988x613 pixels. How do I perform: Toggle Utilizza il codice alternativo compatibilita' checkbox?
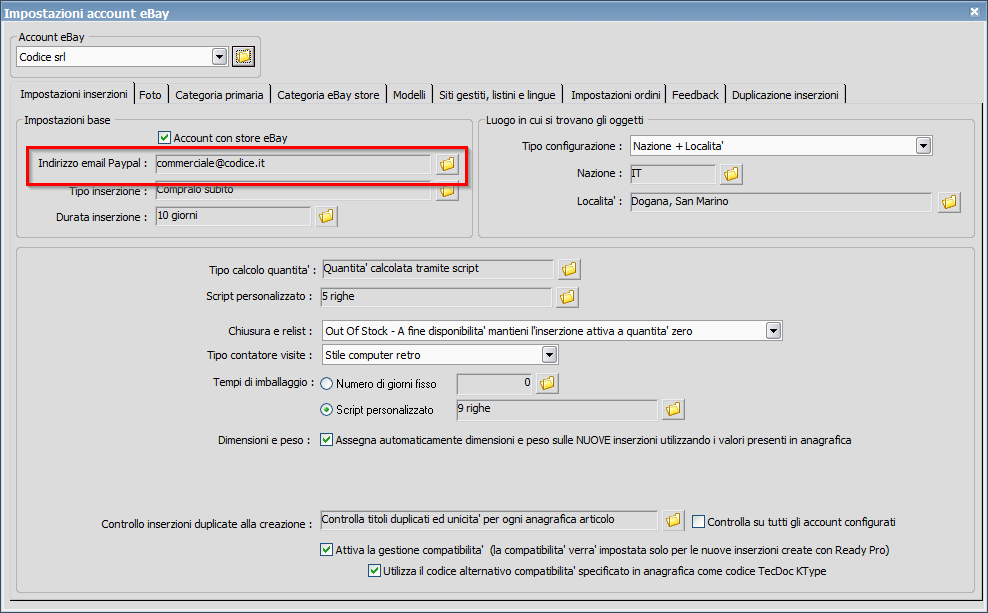[374, 571]
